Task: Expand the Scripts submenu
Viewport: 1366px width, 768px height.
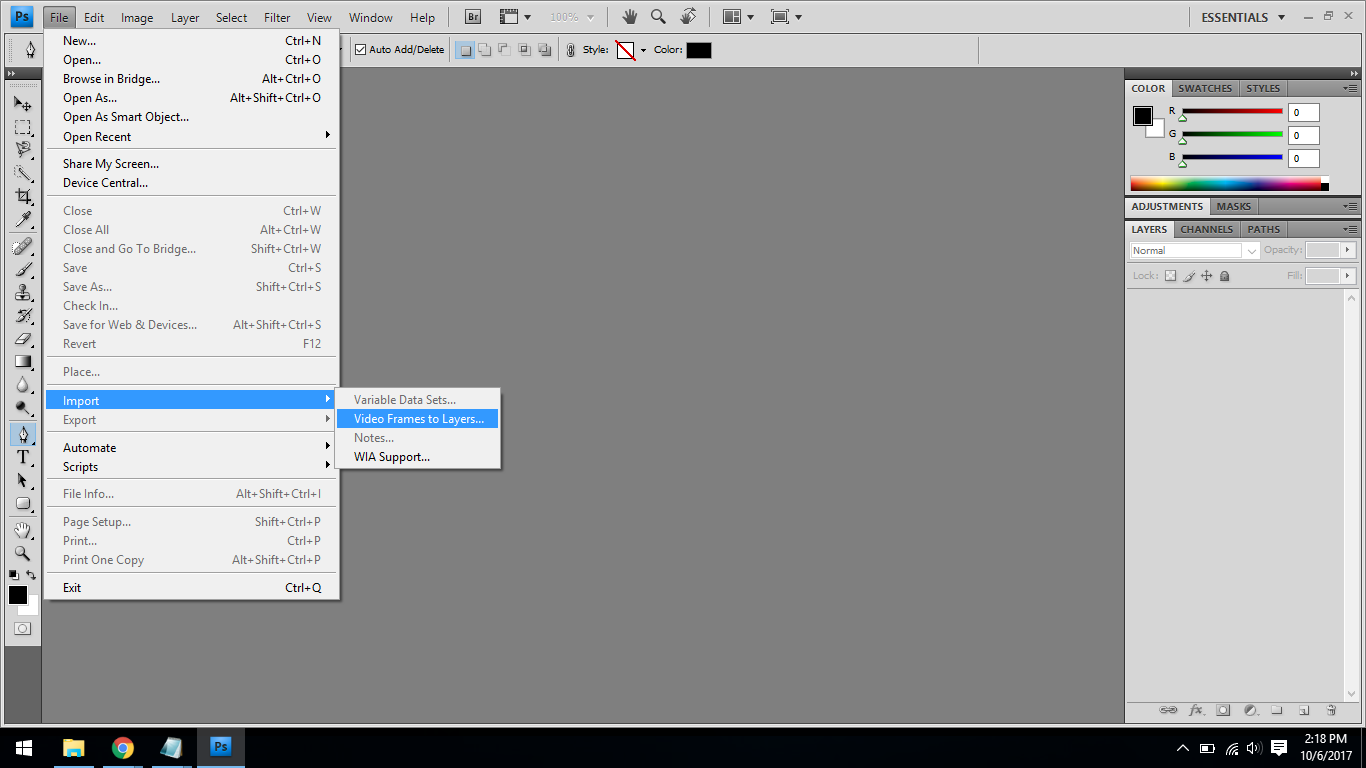Action: coord(193,466)
